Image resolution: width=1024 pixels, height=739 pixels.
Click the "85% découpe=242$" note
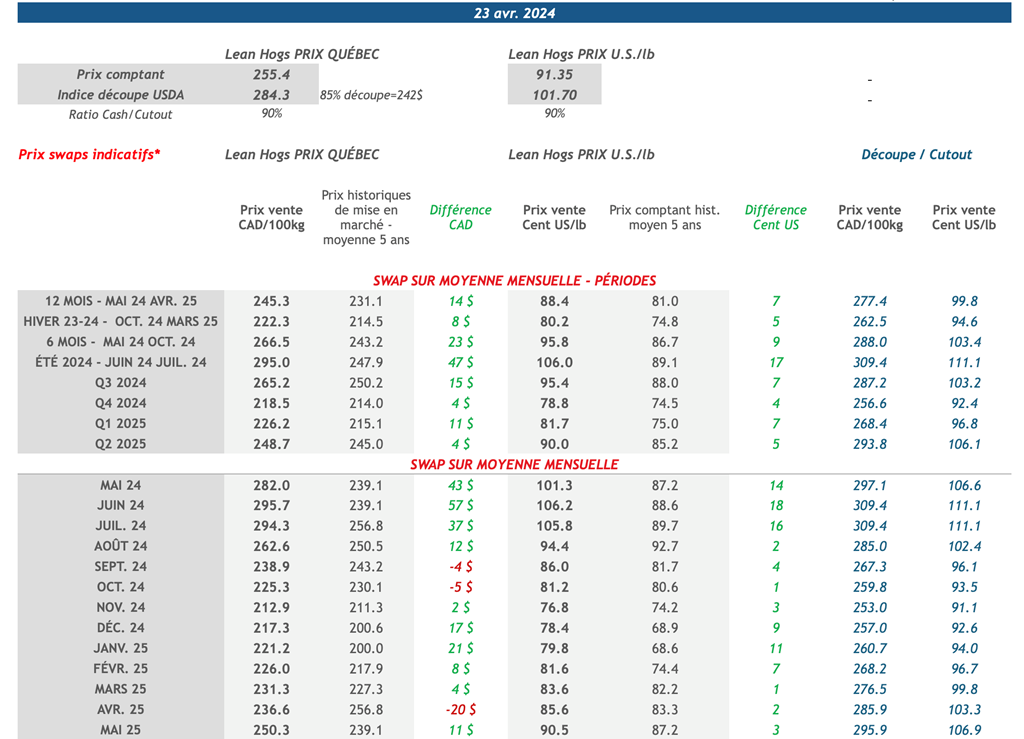coord(371,95)
